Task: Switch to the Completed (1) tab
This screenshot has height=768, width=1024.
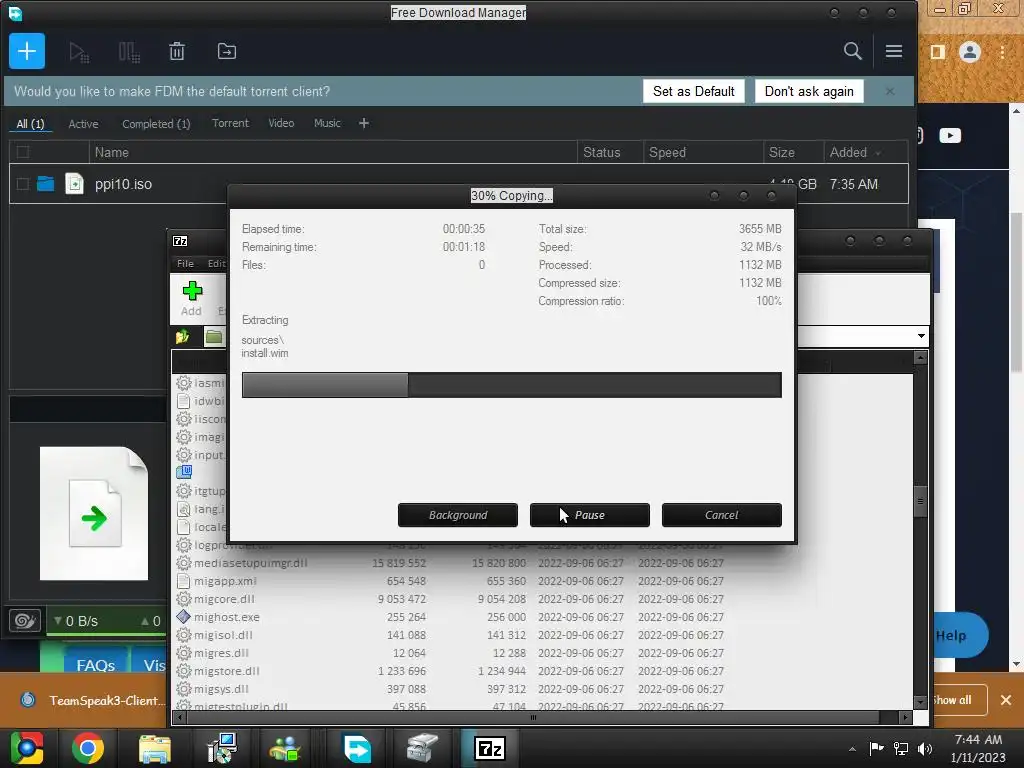Action: pos(156,123)
